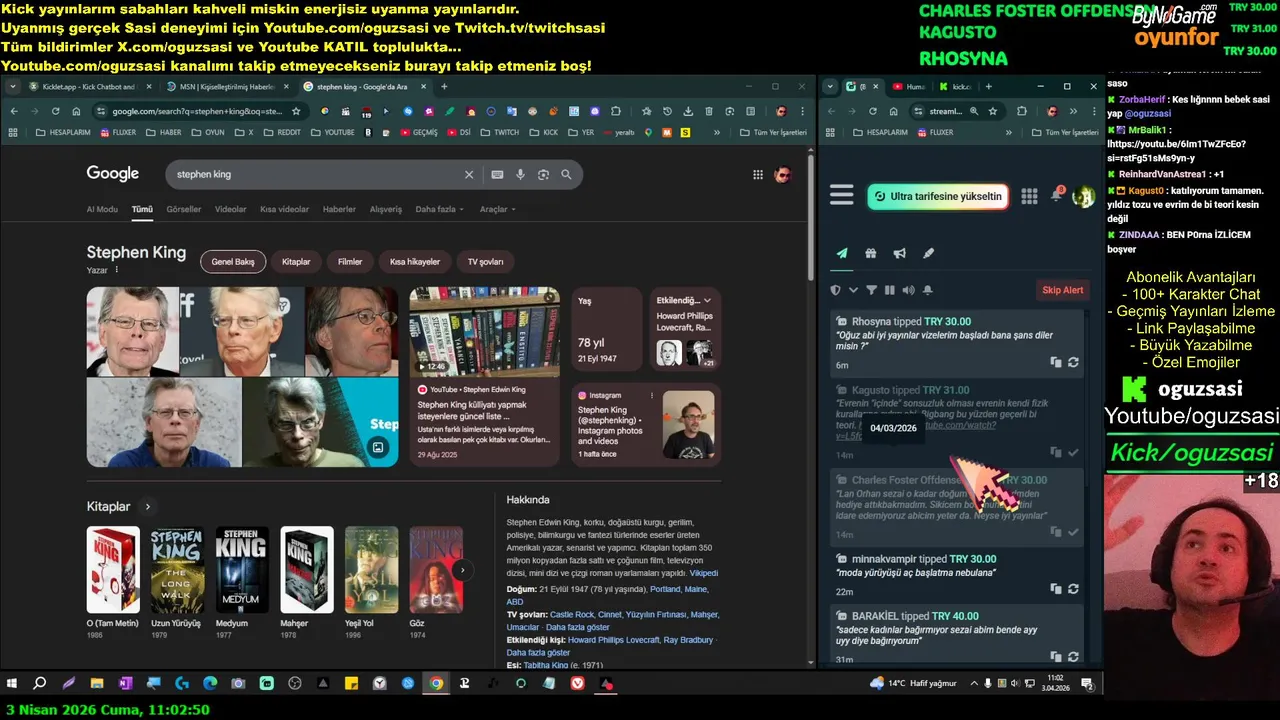Open the moderation shield icon in event list
Image resolution: width=1280 pixels, height=720 pixels.
tap(836, 290)
